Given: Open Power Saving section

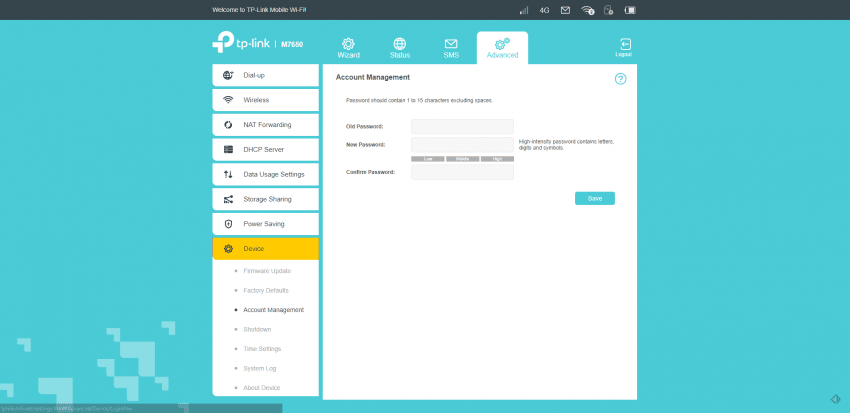Looking at the screenshot, I should tap(265, 224).
